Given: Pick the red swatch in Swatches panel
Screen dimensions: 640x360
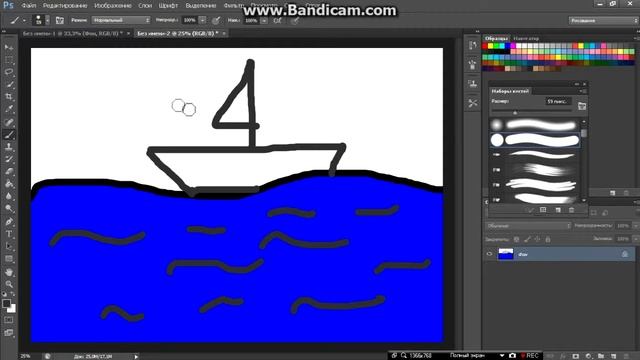Looking at the screenshot, I should [x=485, y=46].
